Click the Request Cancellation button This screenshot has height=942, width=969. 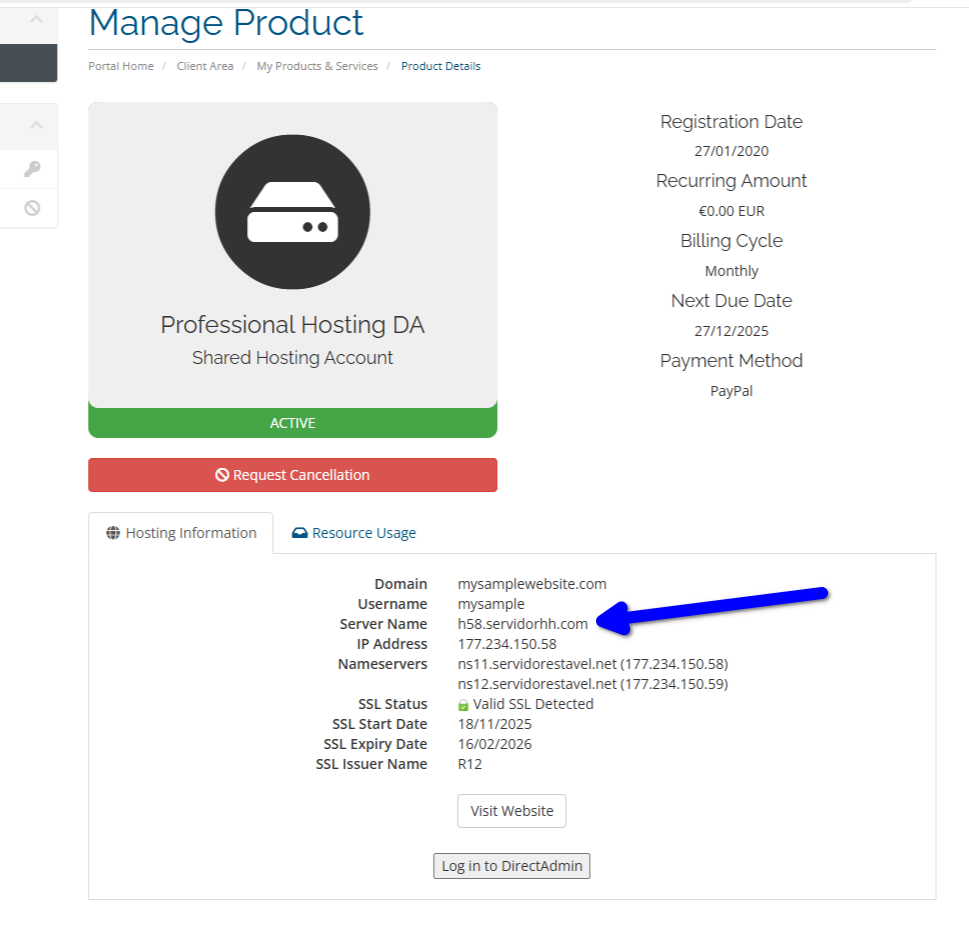tap(292, 474)
